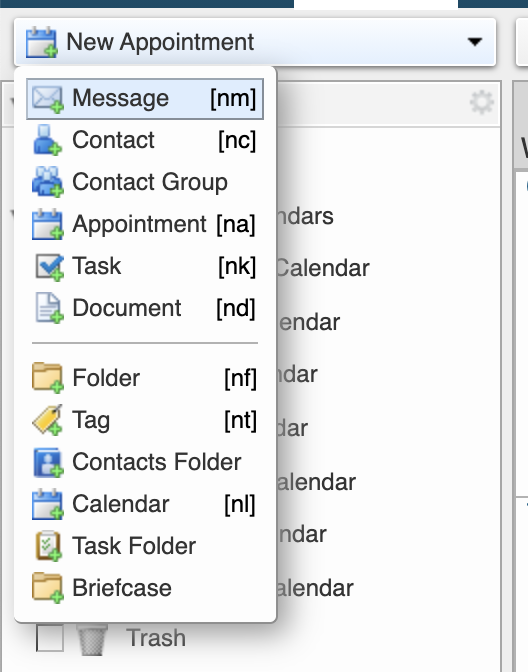Select Calendar in the New menu

145,504
